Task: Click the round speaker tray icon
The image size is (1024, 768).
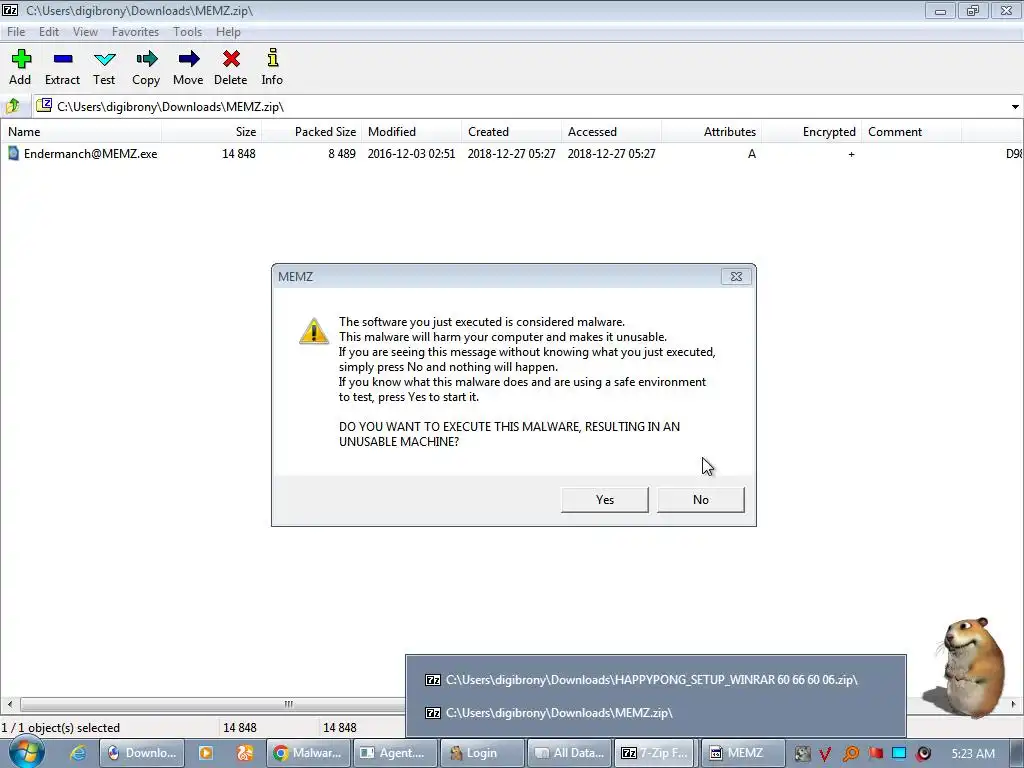Action: pos(923,754)
